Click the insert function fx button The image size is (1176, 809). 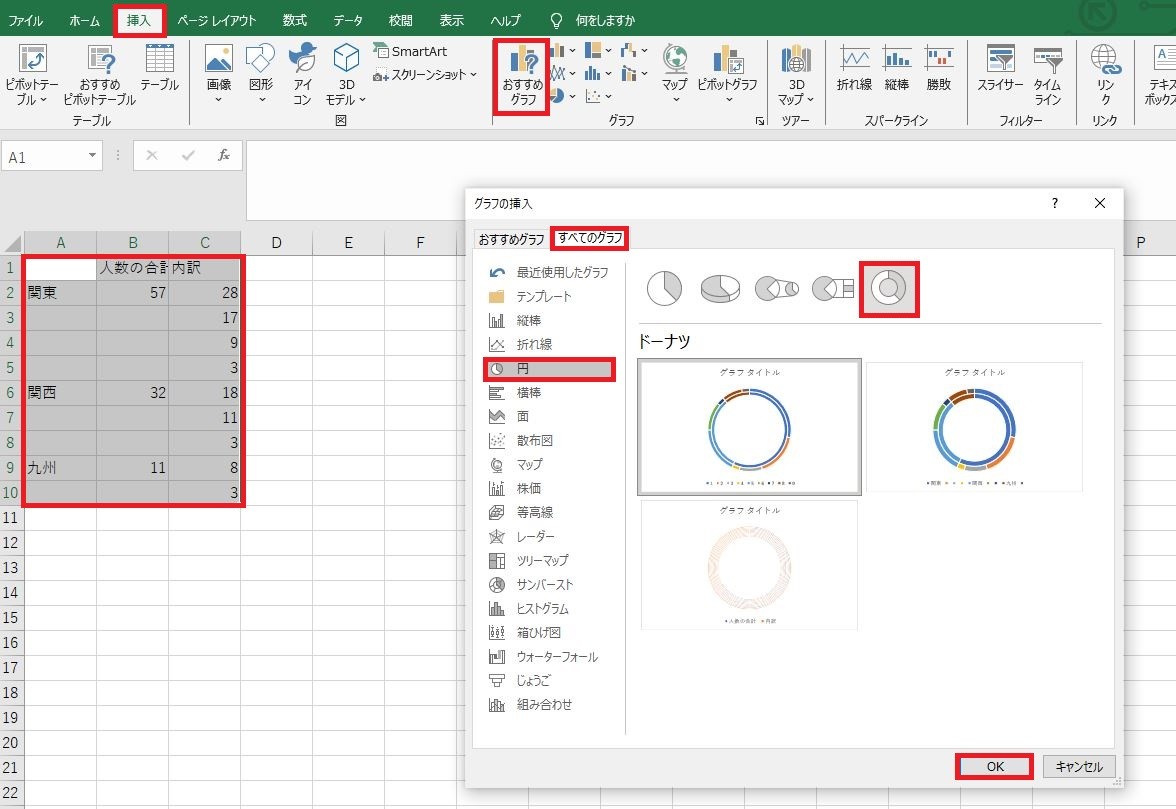click(224, 155)
